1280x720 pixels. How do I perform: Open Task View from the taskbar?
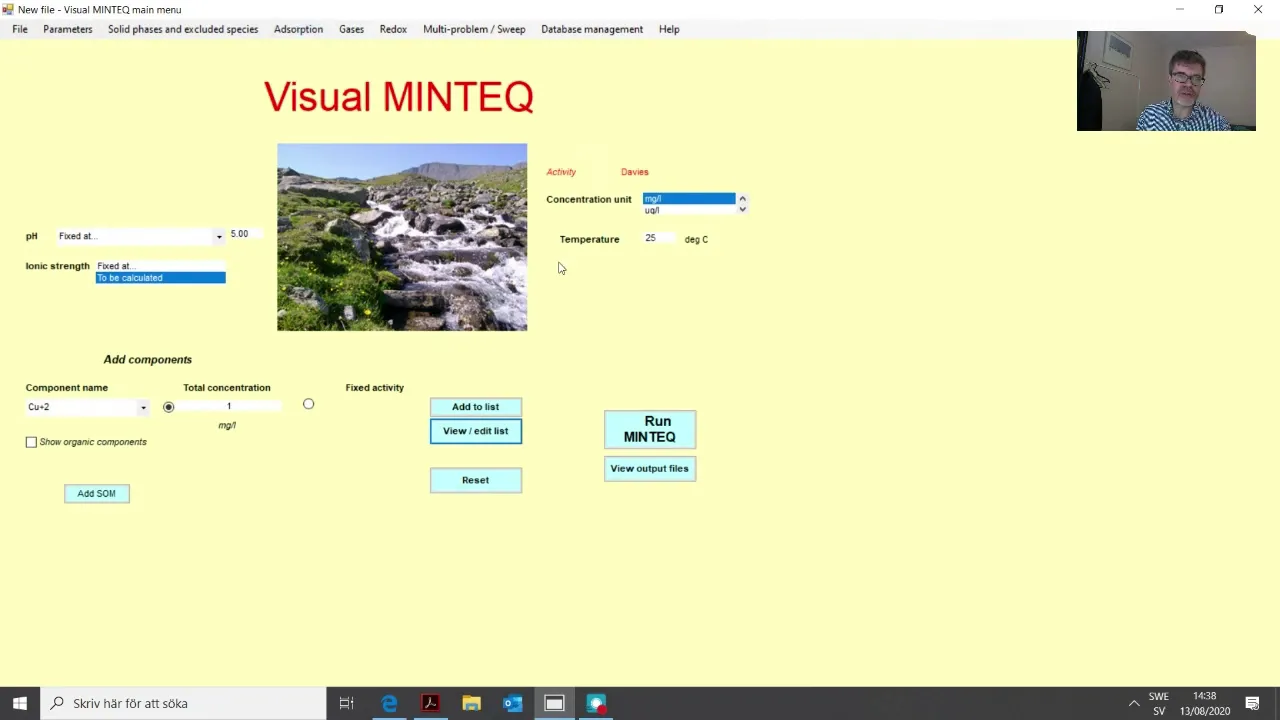(346, 703)
